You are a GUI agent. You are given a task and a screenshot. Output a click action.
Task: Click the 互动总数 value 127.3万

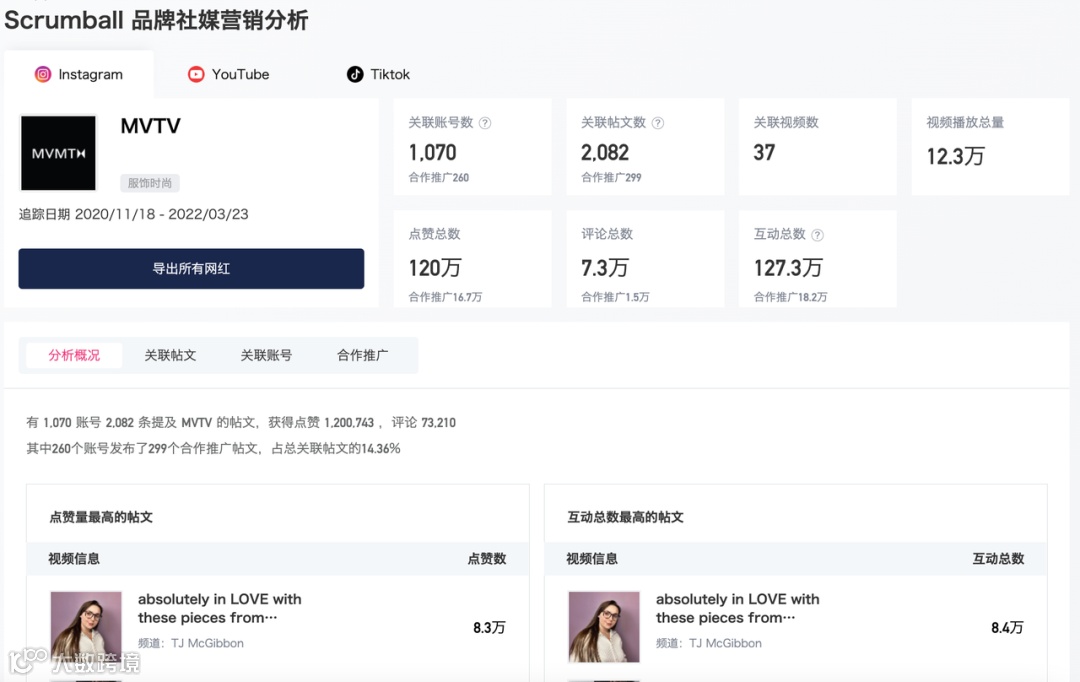click(788, 267)
